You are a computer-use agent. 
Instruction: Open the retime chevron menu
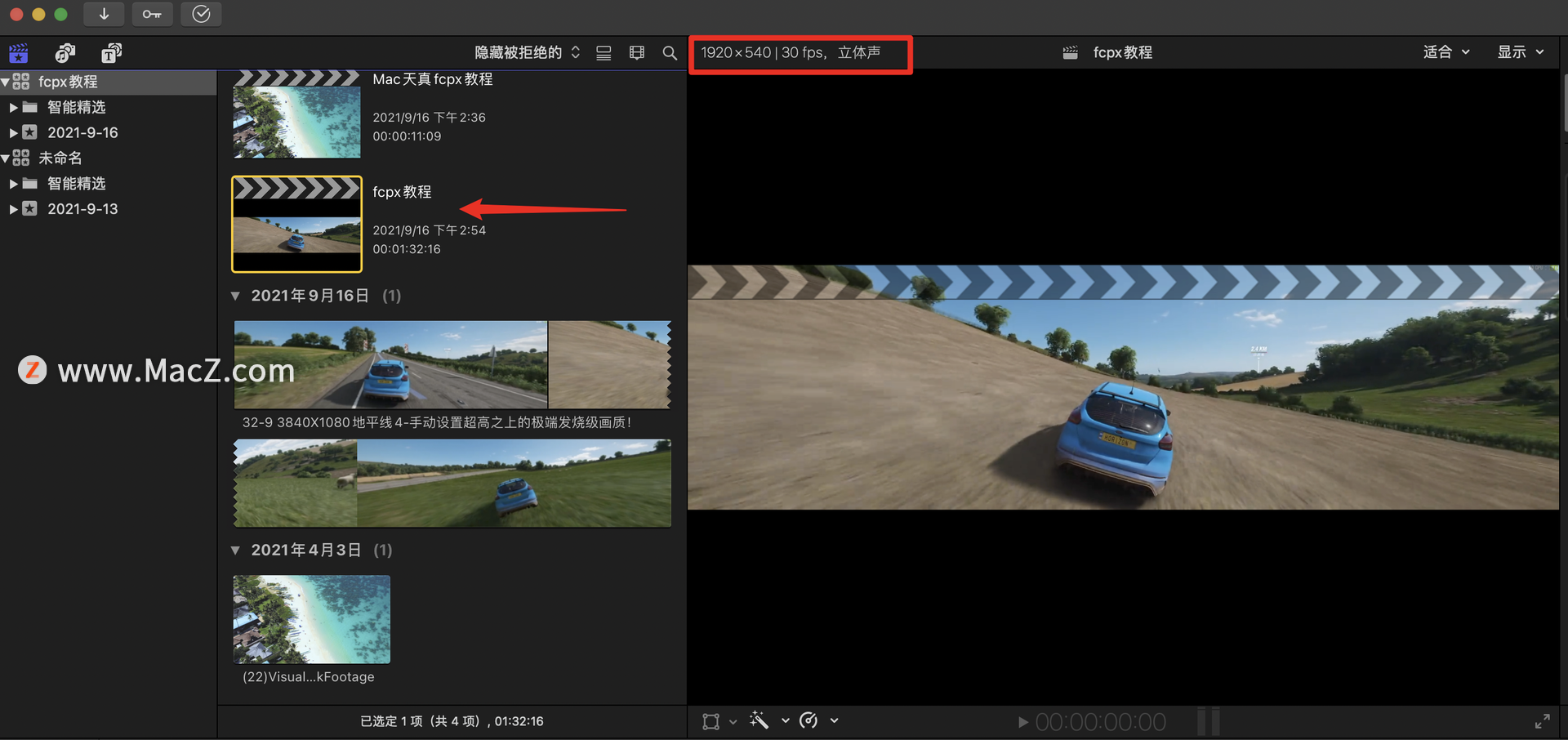point(834,720)
